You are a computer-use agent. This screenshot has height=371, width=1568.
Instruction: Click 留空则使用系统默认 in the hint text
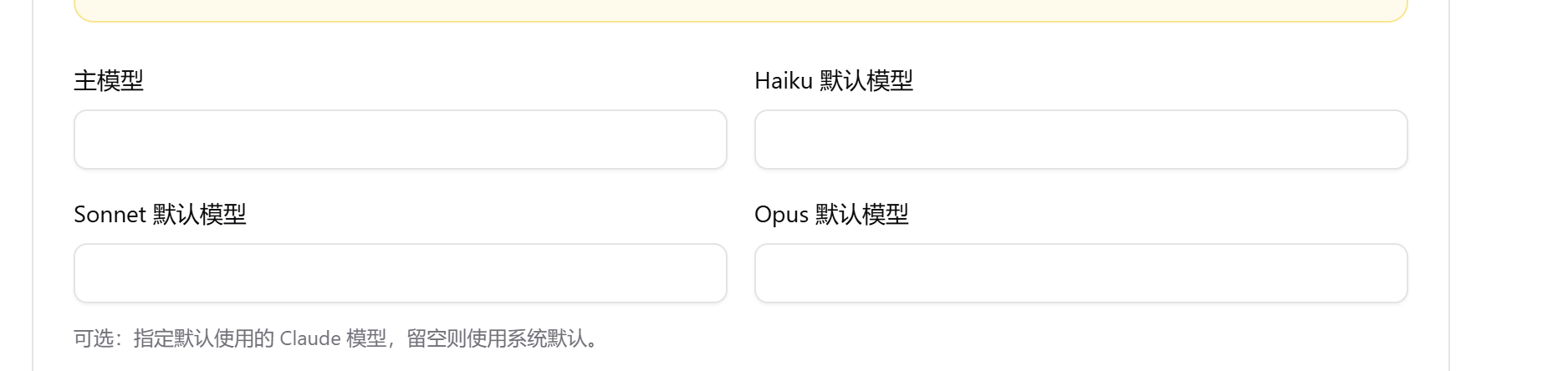[x=497, y=338]
